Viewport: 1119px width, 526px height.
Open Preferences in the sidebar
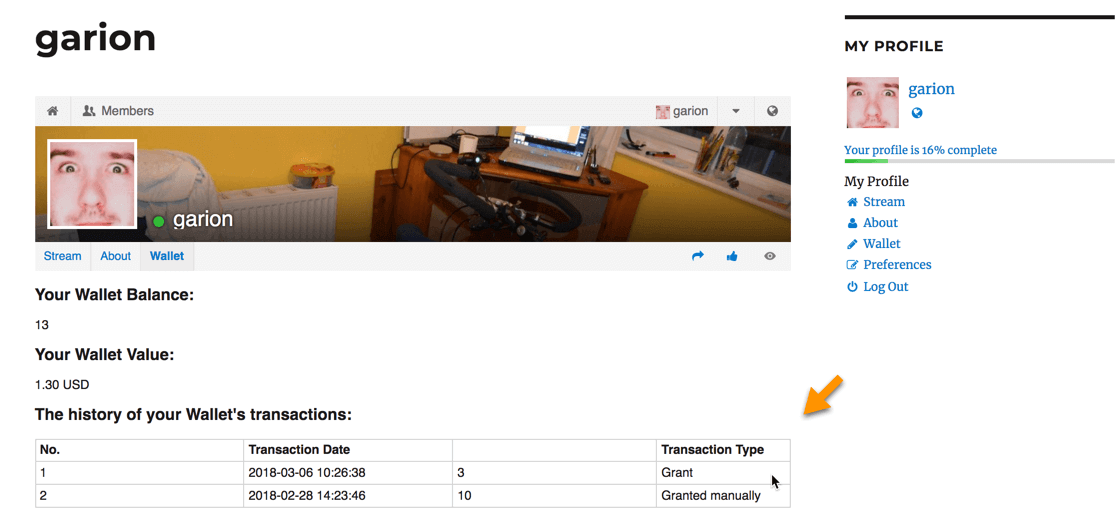pyautogui.click(x=896, y=265)
